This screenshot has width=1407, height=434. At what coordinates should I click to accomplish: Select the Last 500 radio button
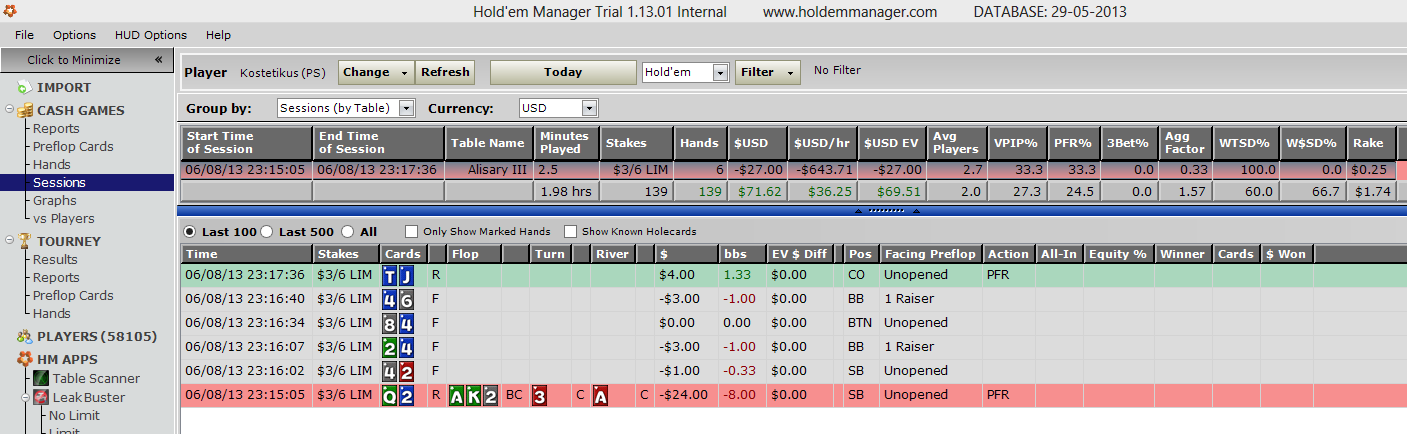[267, 232]
